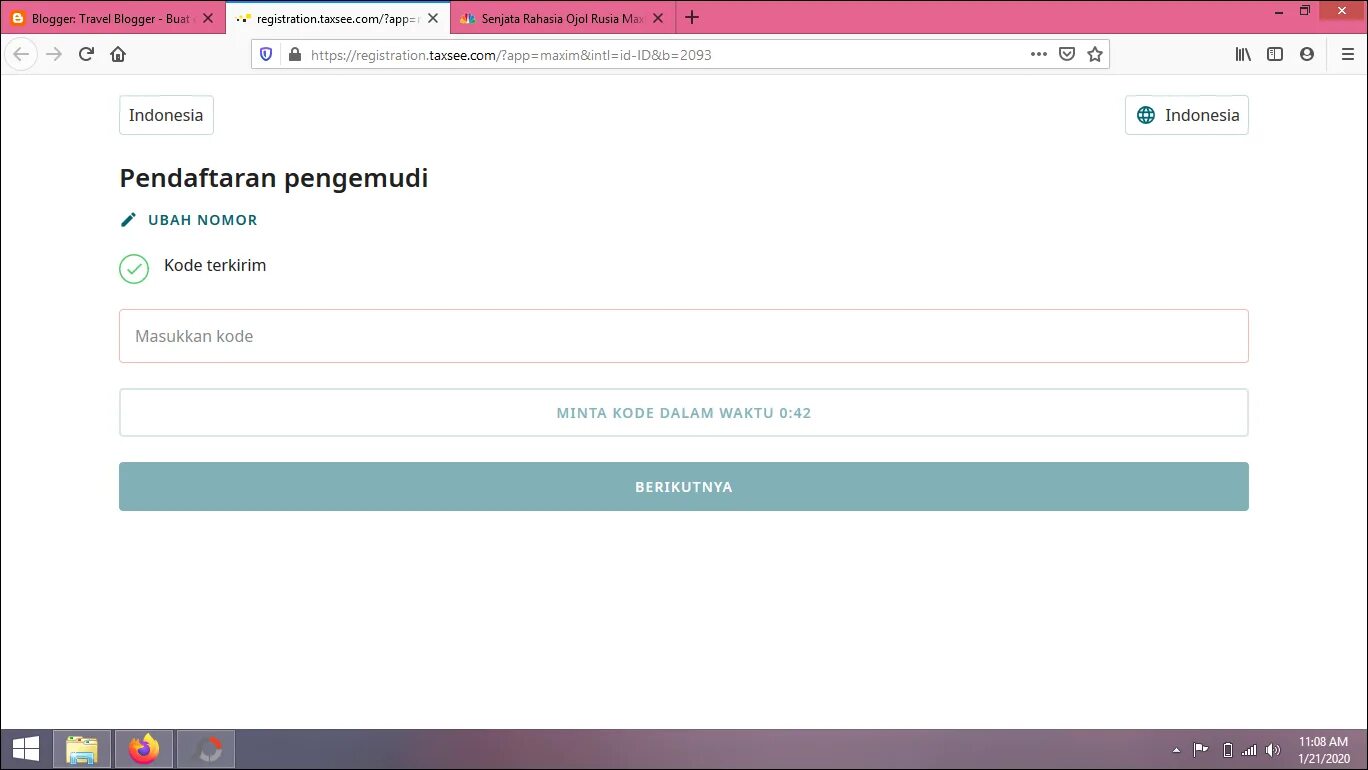Switch to Blogger Travel Blogger tab
Screen dimensions: 1368x770
coord(112,18)
